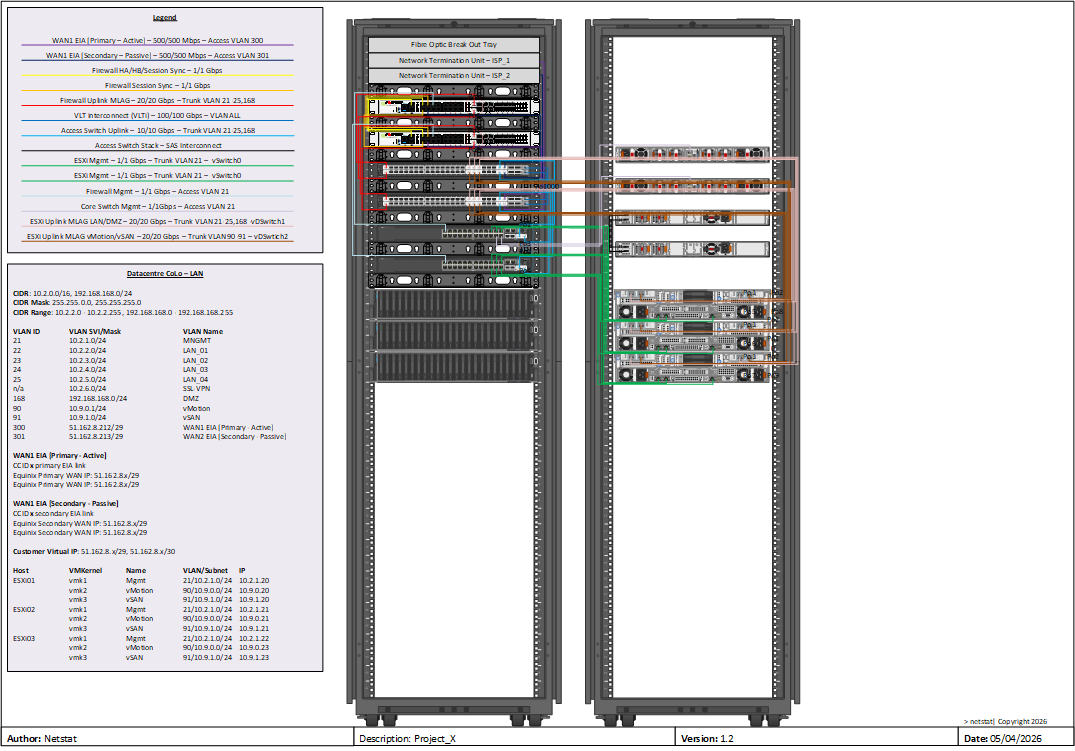
Task: Select bottommost ESXi server in right rack
Action: pyautogui.click(x=692, y=368)
